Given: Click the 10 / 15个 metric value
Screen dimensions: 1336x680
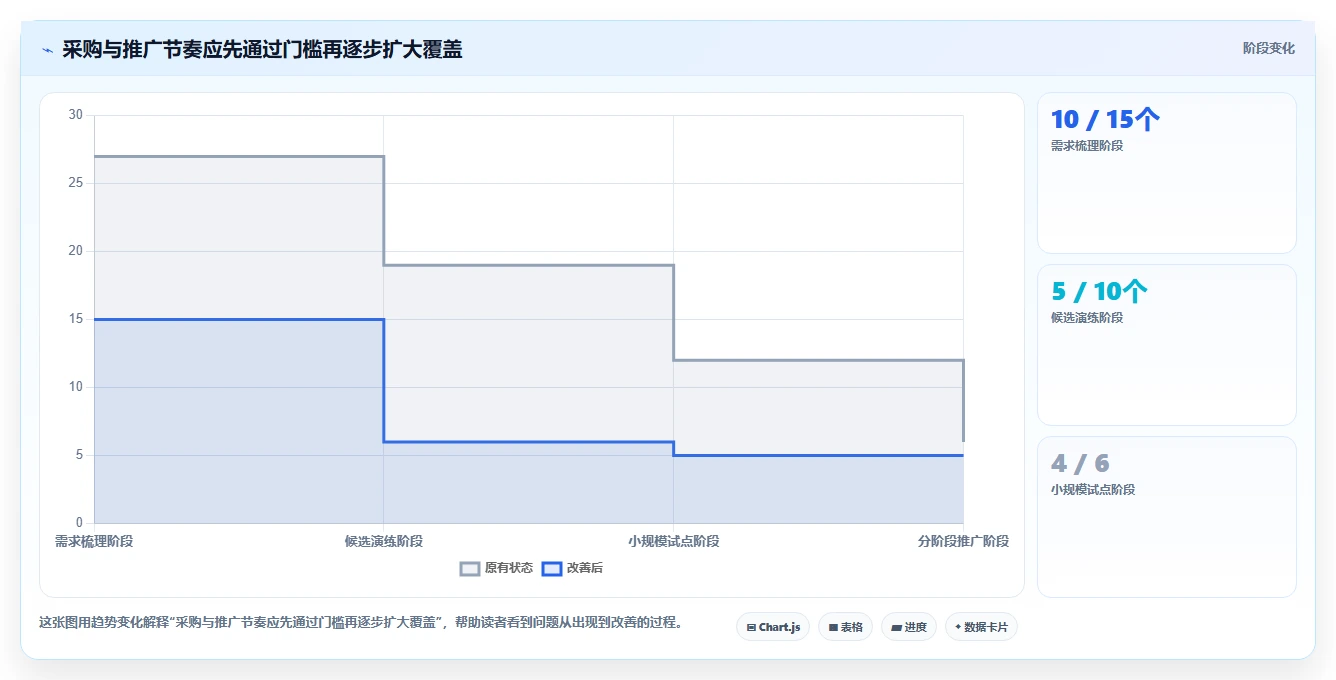Looking at the screenshot, I should tap(1105, 120).
